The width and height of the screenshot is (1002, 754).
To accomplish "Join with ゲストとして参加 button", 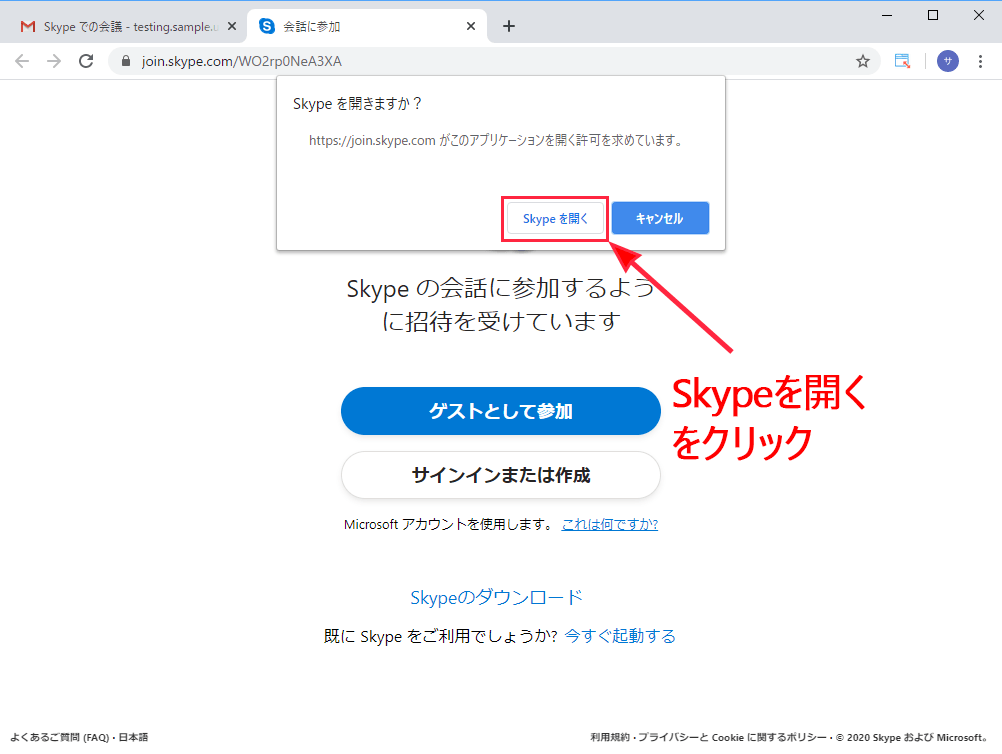I will 500,411.
